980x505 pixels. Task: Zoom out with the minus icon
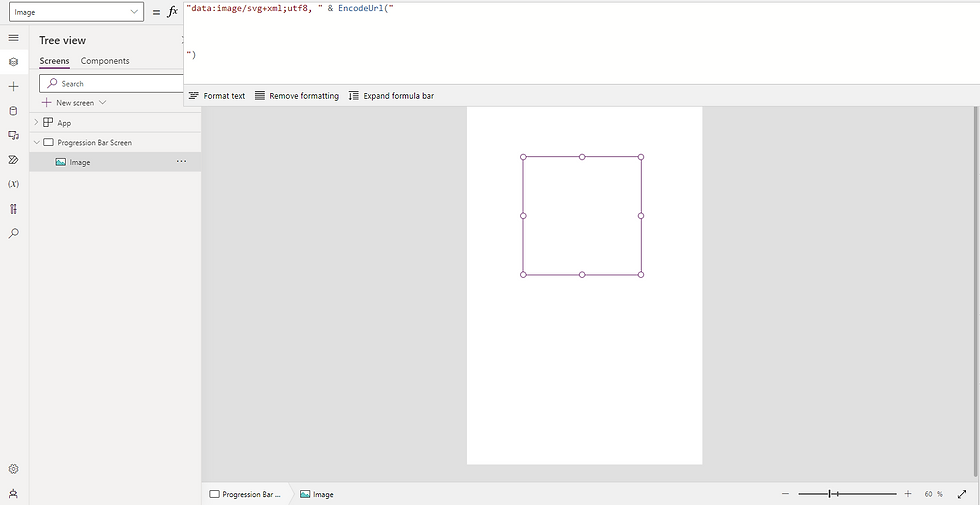click(785, 494)
